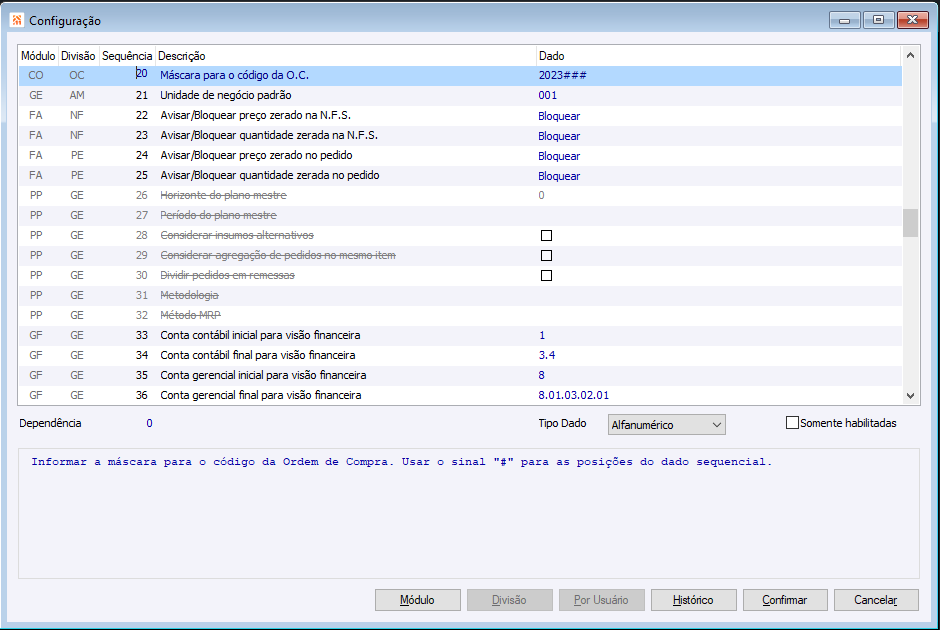Select 'Conta gerencial final para visão financeira'
The width and height of the screenshot is (940, 630).
tap(460, 395)
